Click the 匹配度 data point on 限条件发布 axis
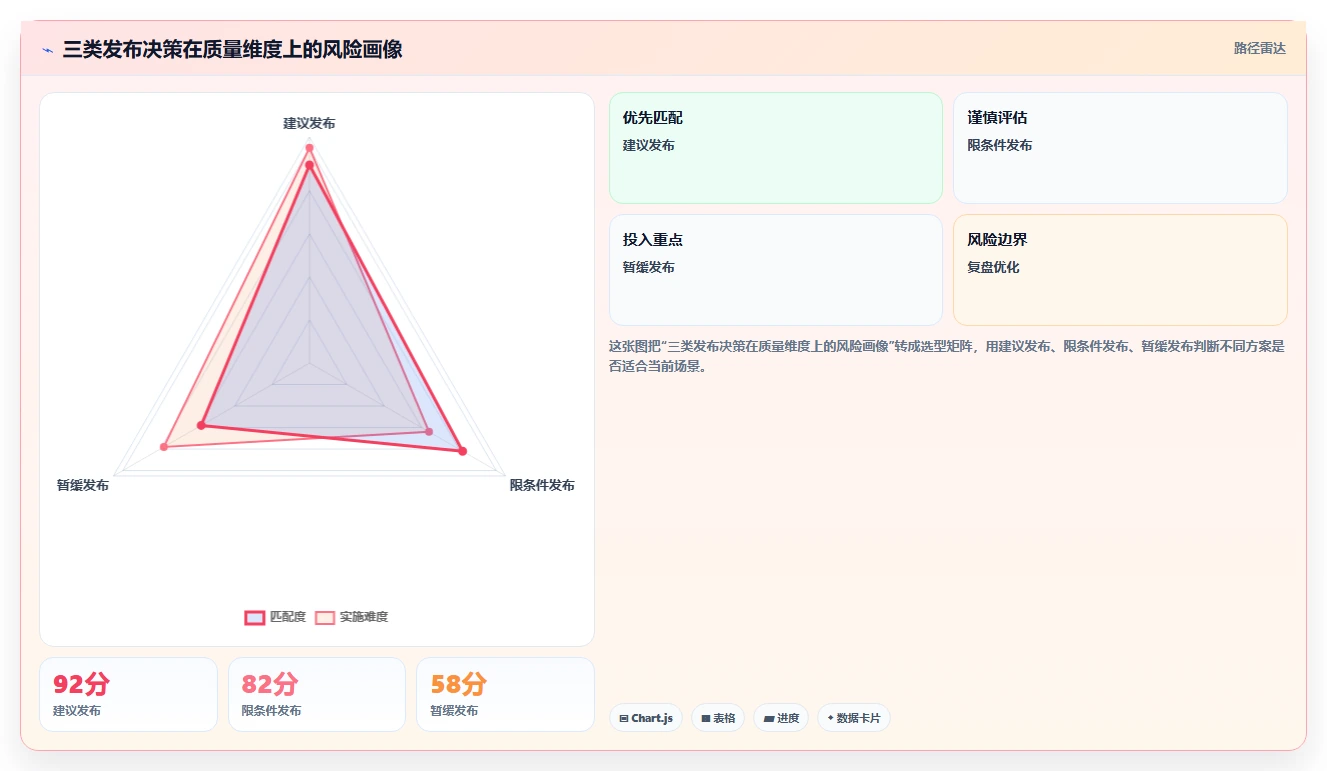This screenshot has width=1327, height=771. (x=462, y=451)
